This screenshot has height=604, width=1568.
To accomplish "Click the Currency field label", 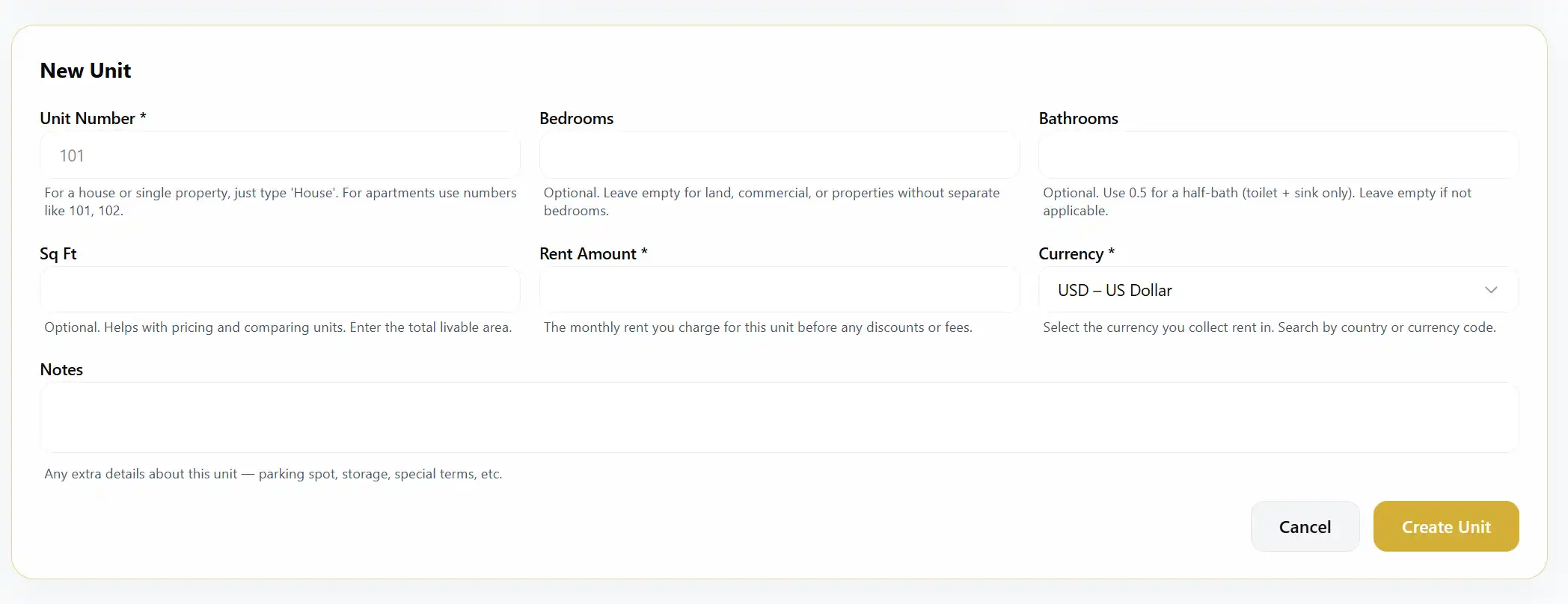I will [x=1075, y=253].
